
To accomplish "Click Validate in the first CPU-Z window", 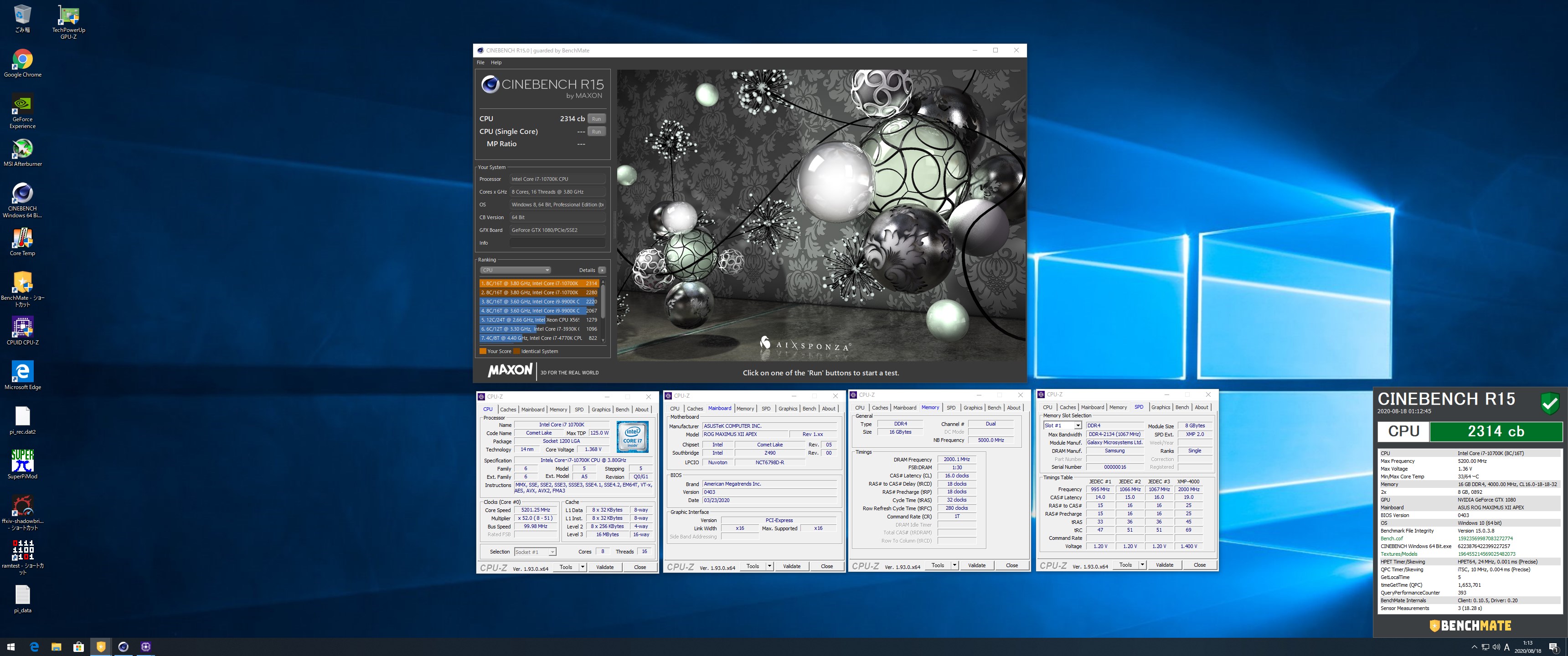I will coord(605,567).
